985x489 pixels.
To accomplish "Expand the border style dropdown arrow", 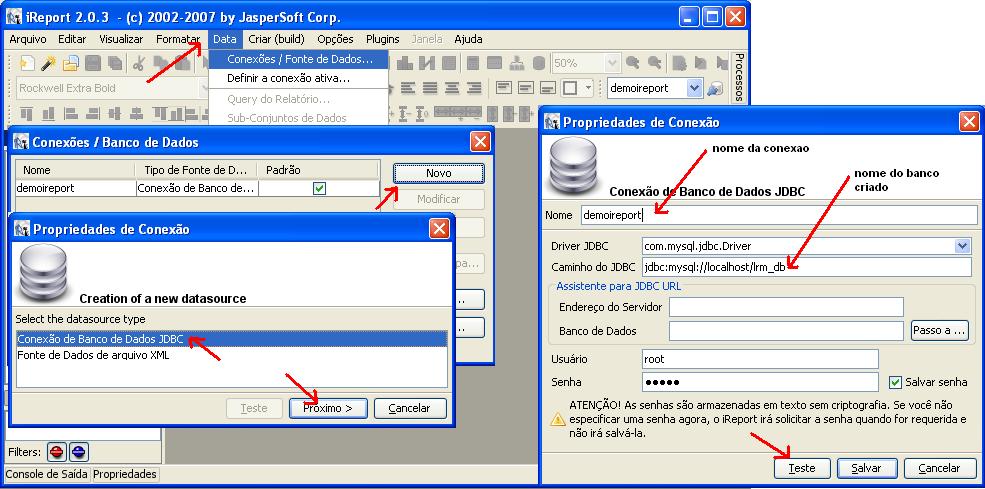I will pyautogui.click(x=588, y=88).
